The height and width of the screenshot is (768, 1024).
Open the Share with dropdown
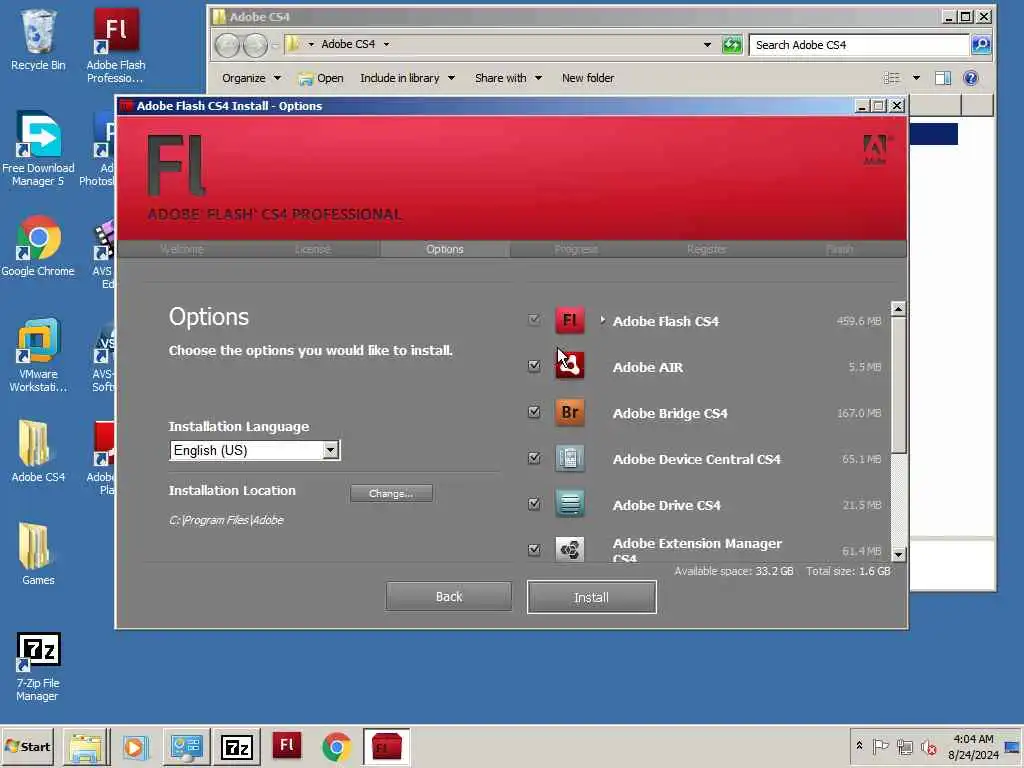coord(509,78)
